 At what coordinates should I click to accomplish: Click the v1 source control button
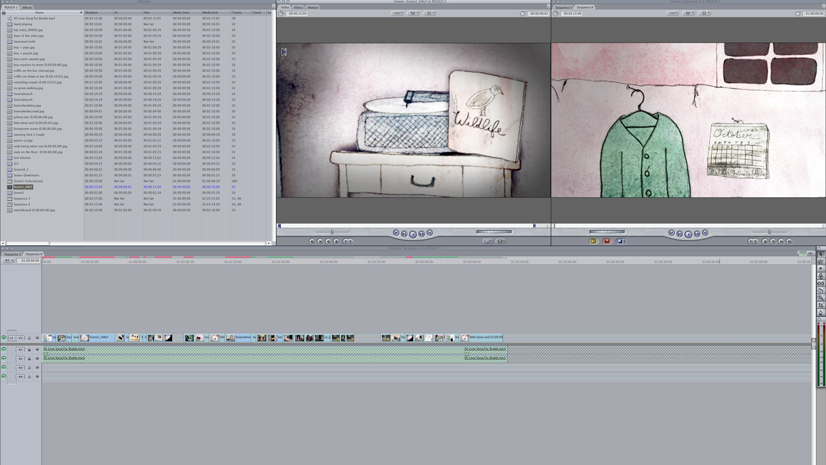(12, 338)
